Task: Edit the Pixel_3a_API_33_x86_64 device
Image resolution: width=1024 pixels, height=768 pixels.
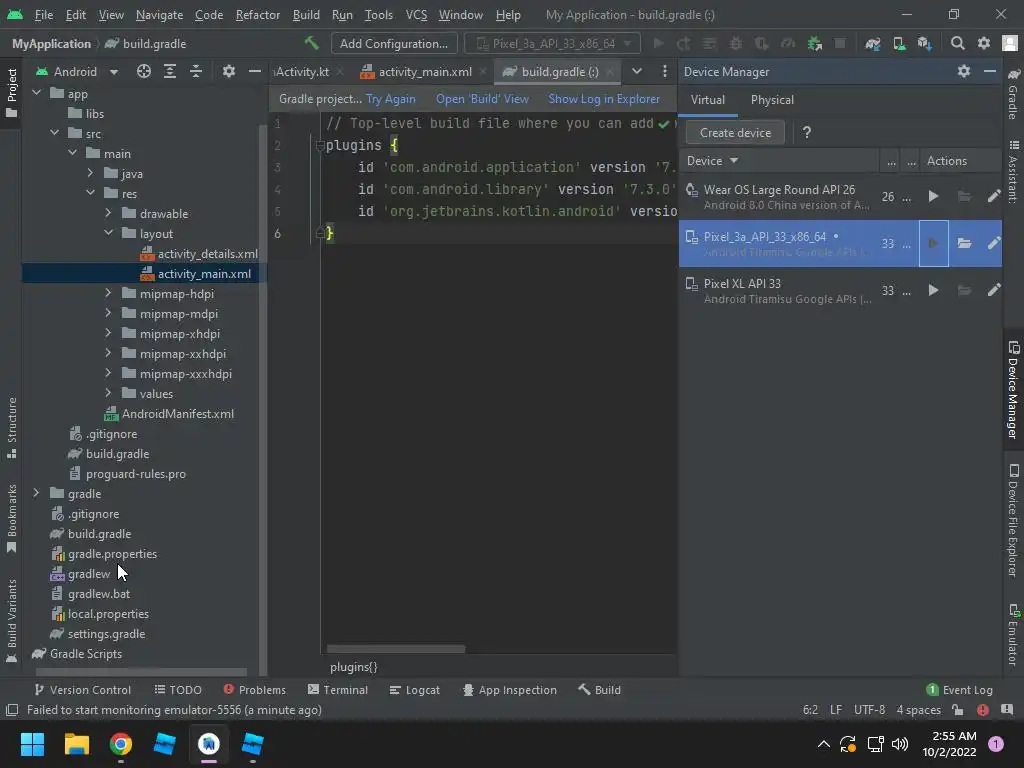Action: pos(994,243)
